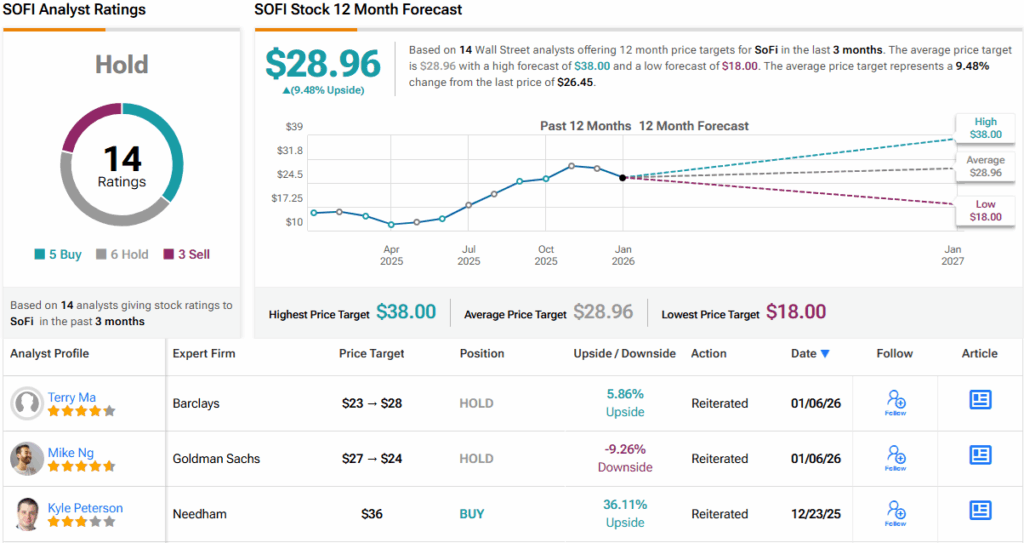Click Terry Ma's profile avatar
This screenshot has height=543, width=1024.
coord(26,403)
